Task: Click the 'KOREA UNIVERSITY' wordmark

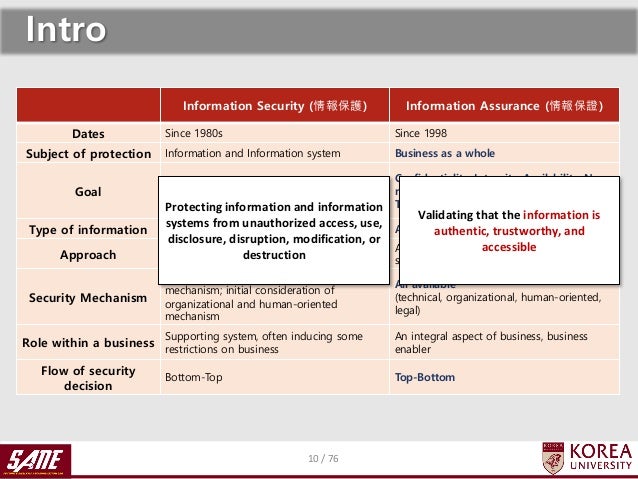Action: tap(601, 457)
